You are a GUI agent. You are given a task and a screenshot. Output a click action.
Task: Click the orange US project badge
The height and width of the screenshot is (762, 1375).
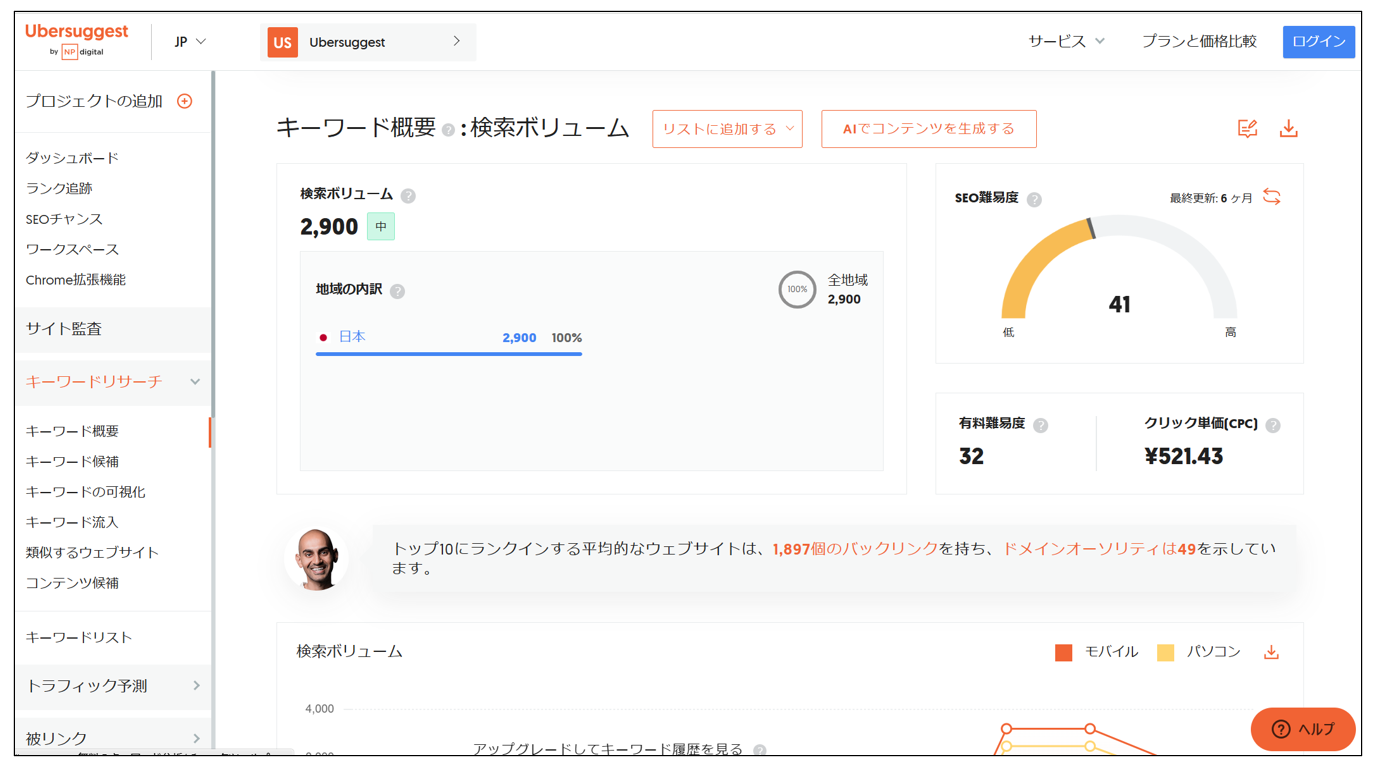[x=283, y=42]
